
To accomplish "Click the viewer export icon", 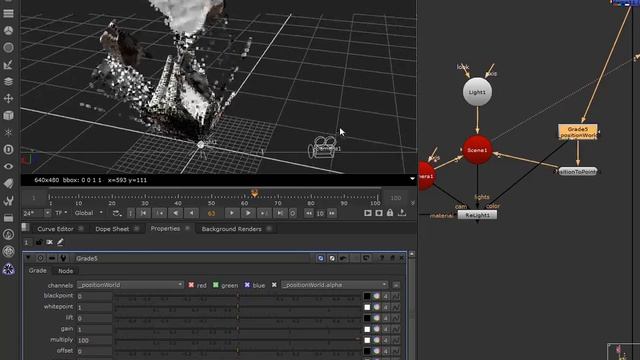I will (402, 213).
